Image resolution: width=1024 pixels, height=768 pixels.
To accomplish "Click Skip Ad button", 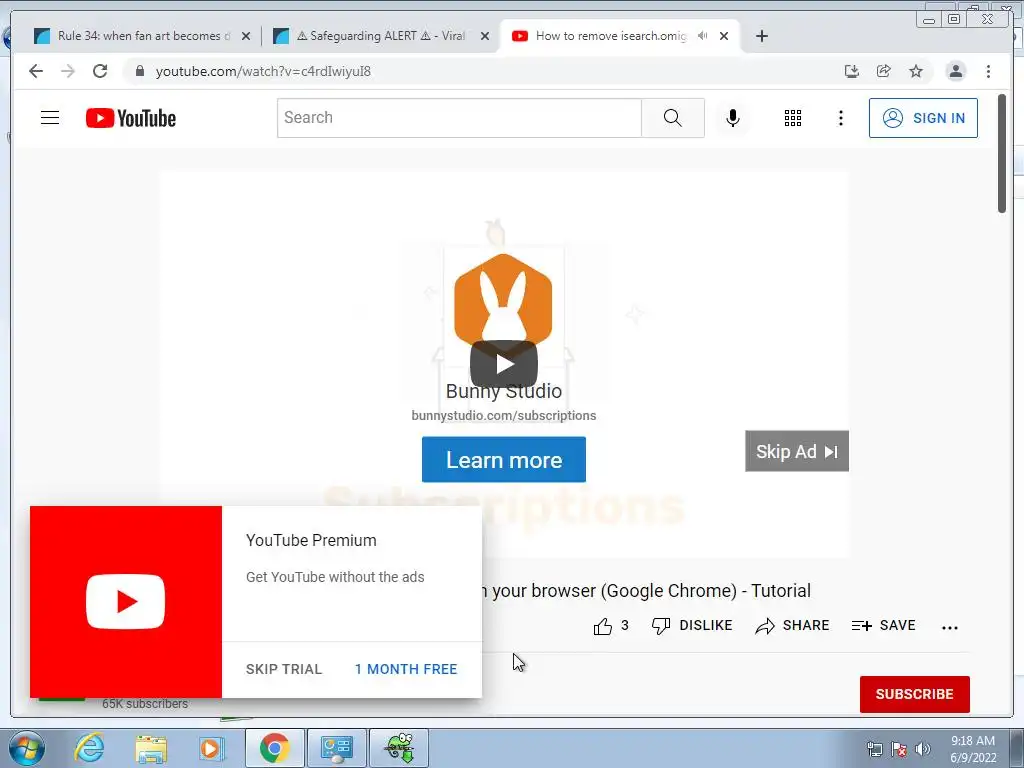I will [x=797, y=451].
